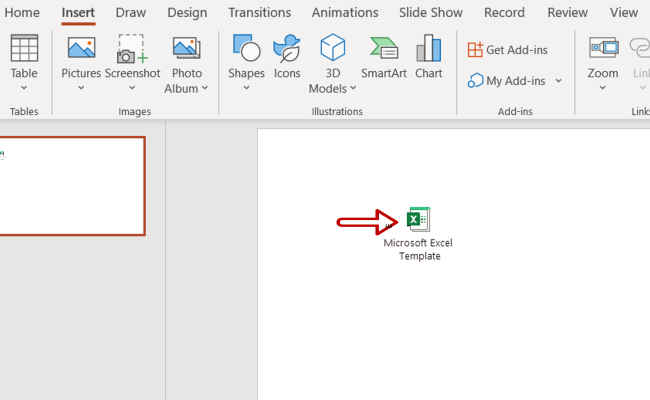
Task: Select the embedded Excel Template icon
Action: point(418,219)
